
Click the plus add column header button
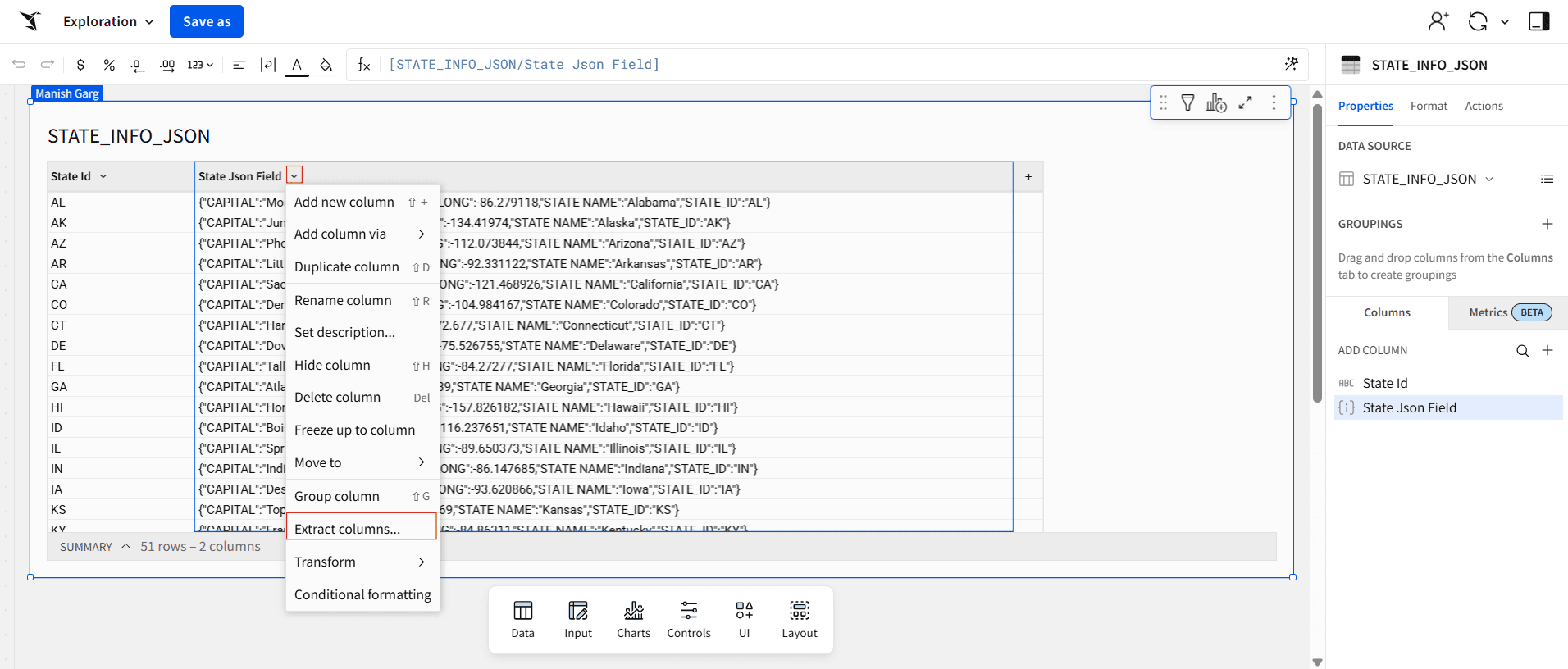tap(1028, 176)
